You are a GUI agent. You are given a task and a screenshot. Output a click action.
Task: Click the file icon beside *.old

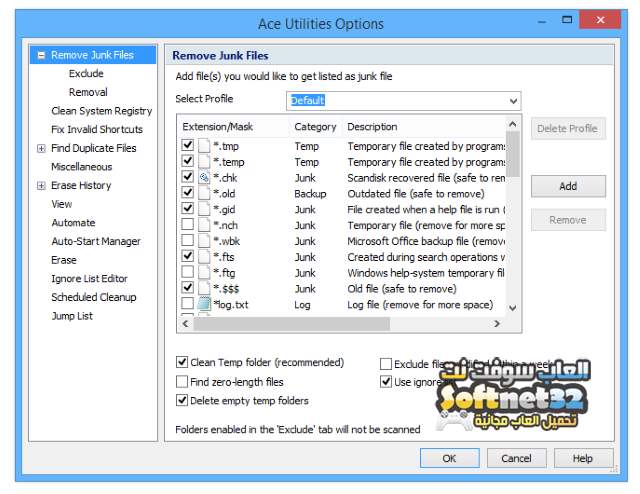204,194
